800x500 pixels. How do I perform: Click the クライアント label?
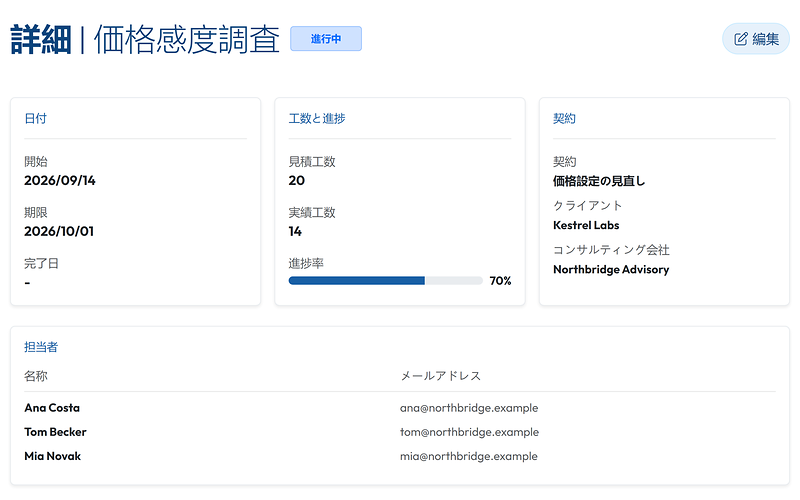point(588,206)
